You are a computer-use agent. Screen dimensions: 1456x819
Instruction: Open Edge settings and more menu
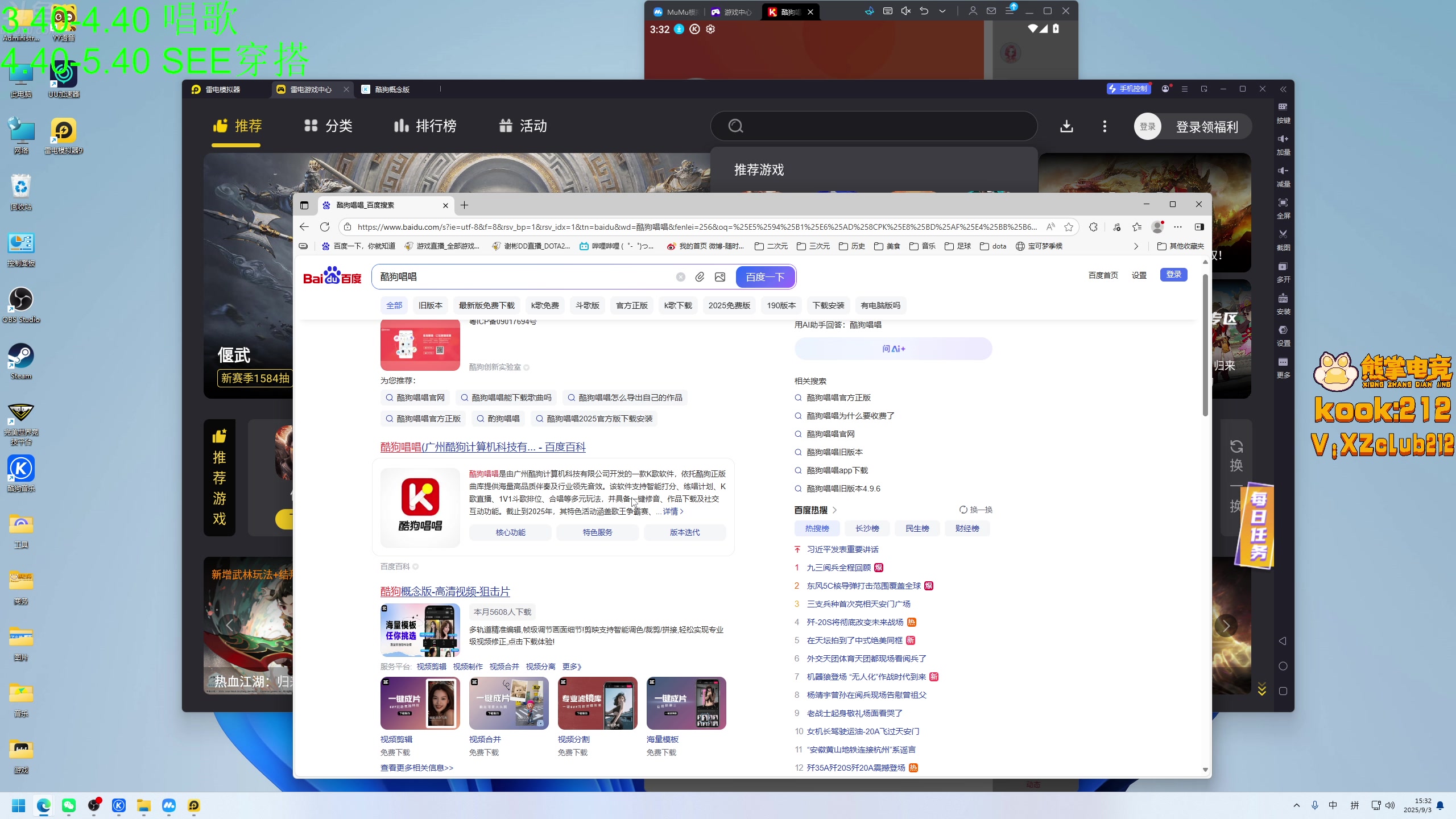[1178, 227]
